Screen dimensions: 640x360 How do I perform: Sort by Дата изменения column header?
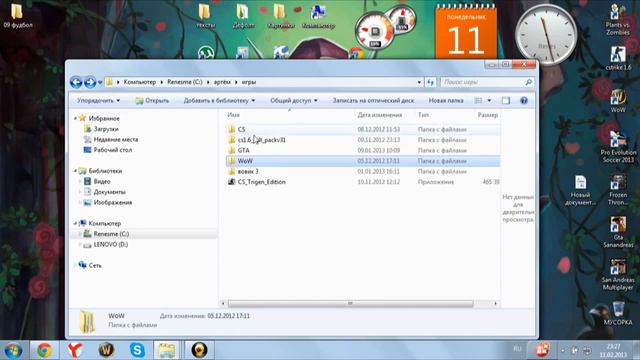coord(380,115)
